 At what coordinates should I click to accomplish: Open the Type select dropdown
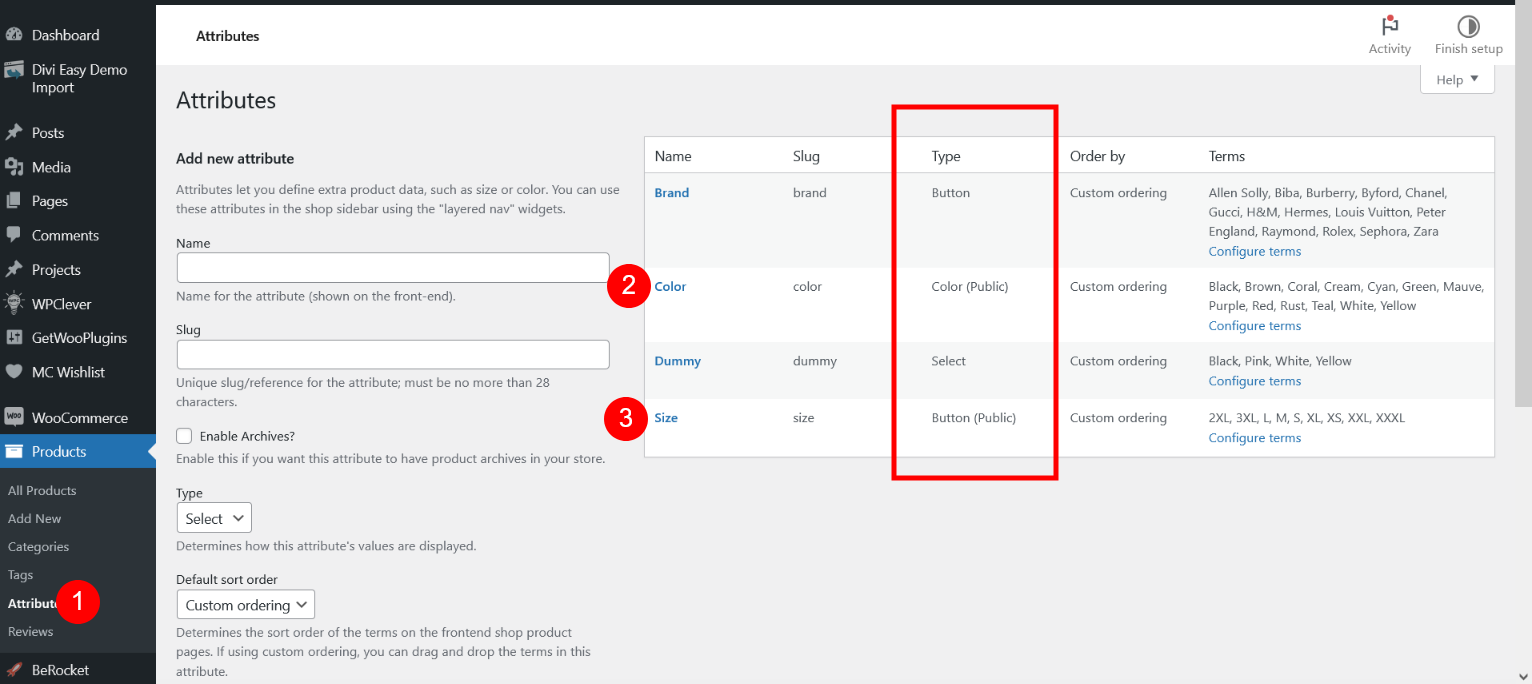pyautogui.click(x=214, y=518)
